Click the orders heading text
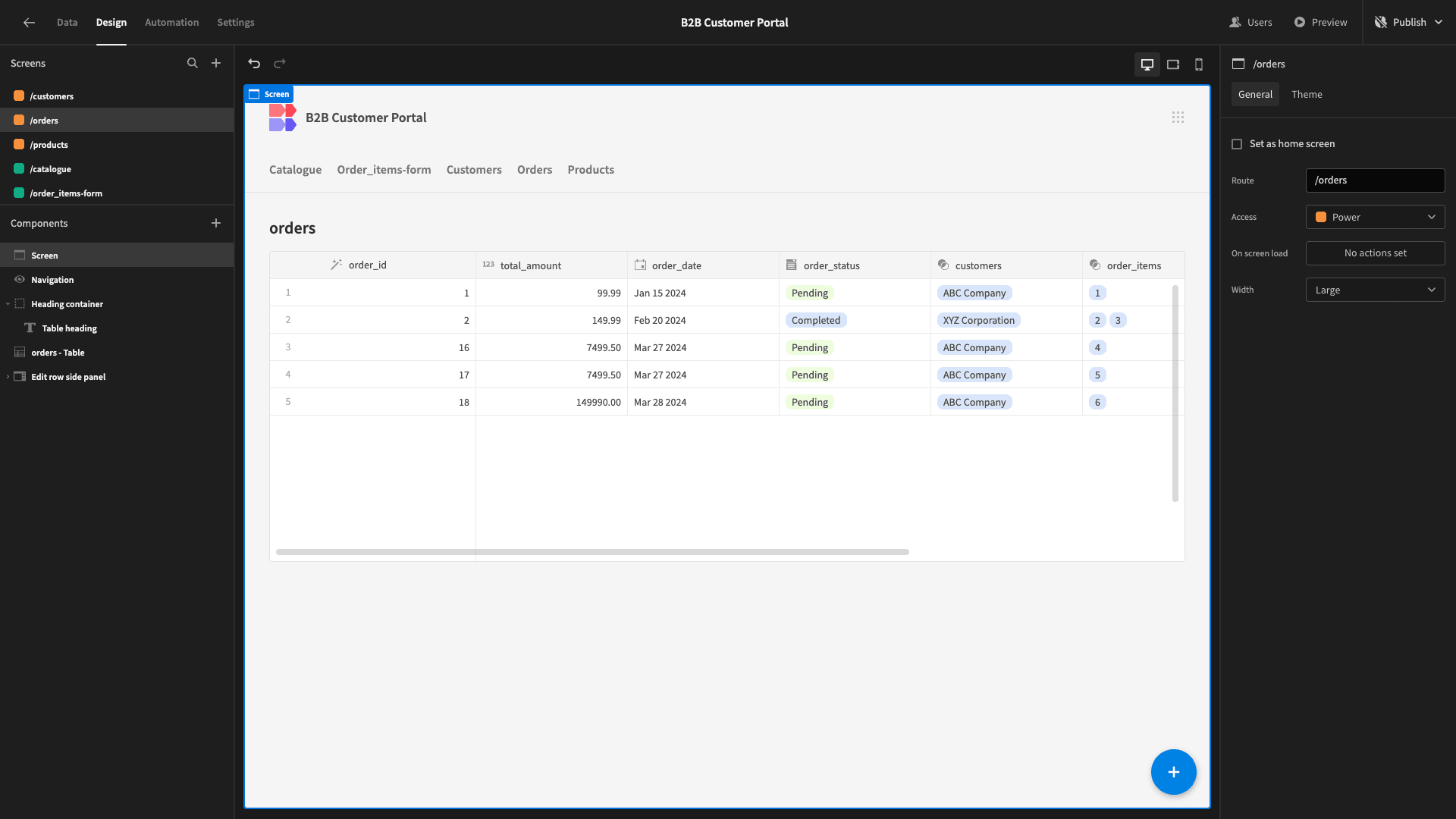 point(292,228)
